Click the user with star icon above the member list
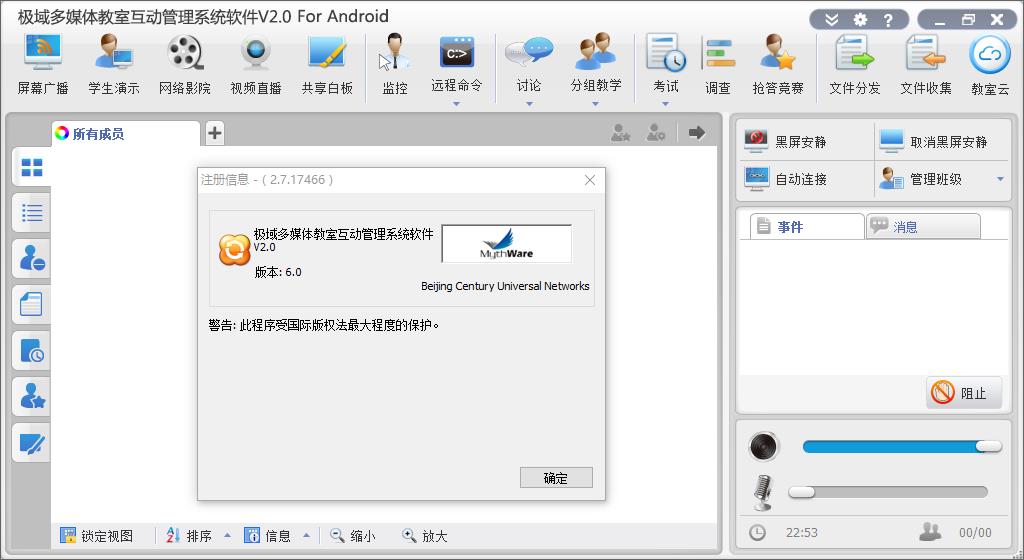This screenshot has height=560, width=1024. click(620, 133)
